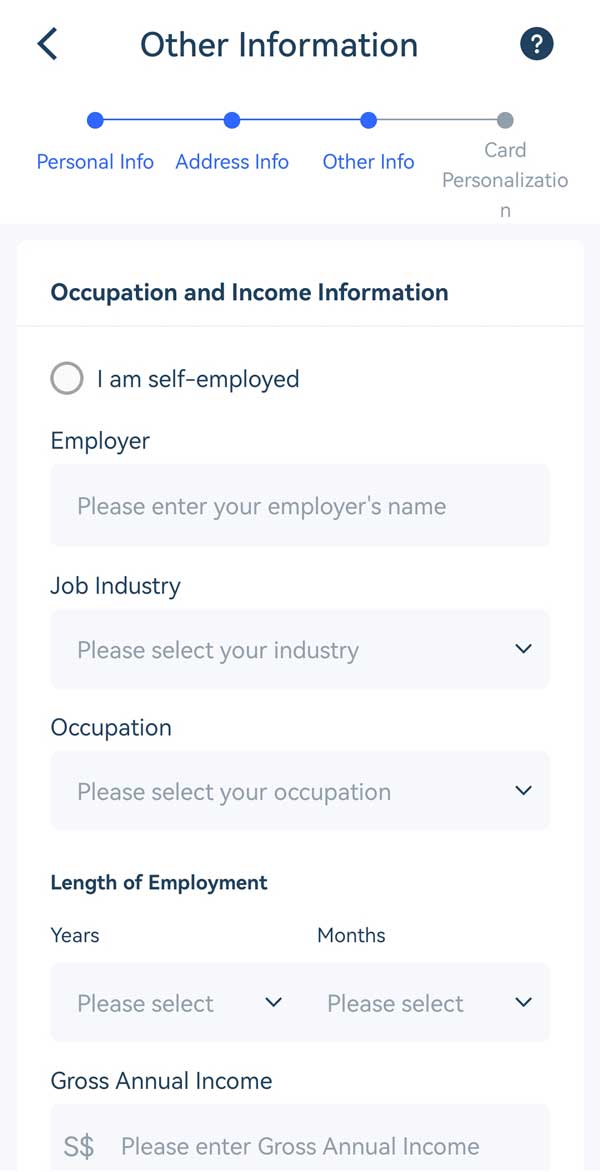Open the Occupation dropdown
The height and width of the screenshot is (1172, 600).
pyautogui.click(x=300, y=791)
